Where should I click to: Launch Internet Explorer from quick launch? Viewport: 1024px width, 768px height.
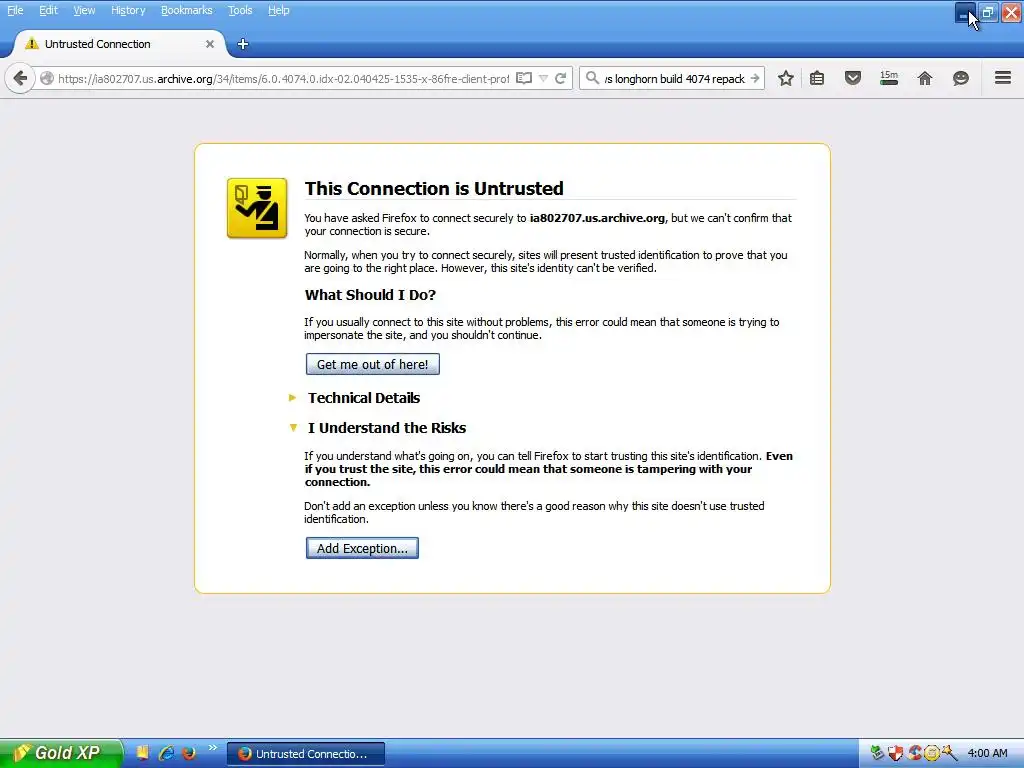click(x=166, y=753)
